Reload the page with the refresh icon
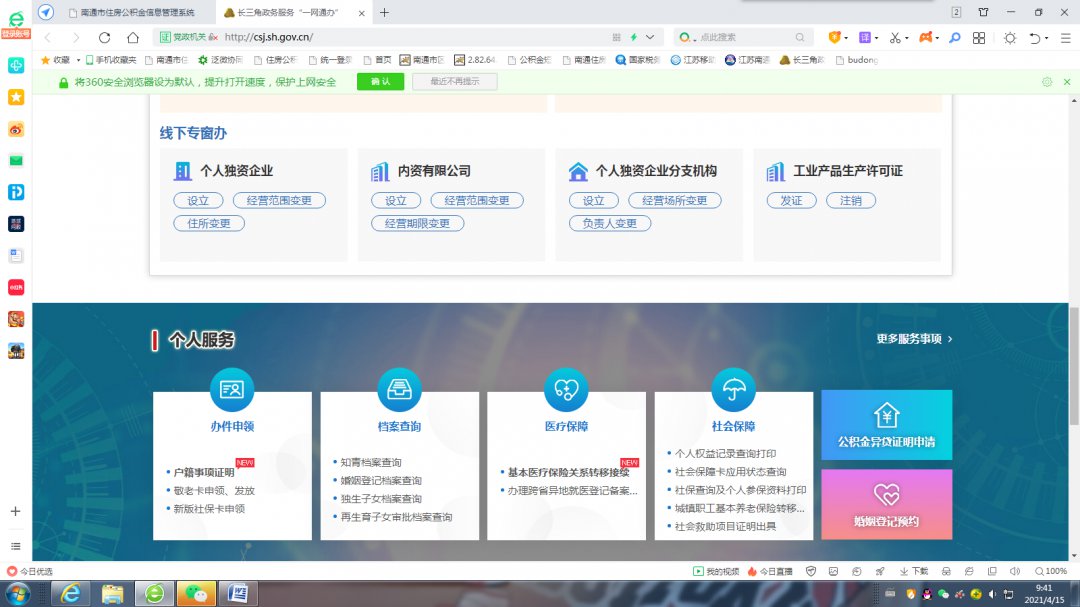 point(104,37)
